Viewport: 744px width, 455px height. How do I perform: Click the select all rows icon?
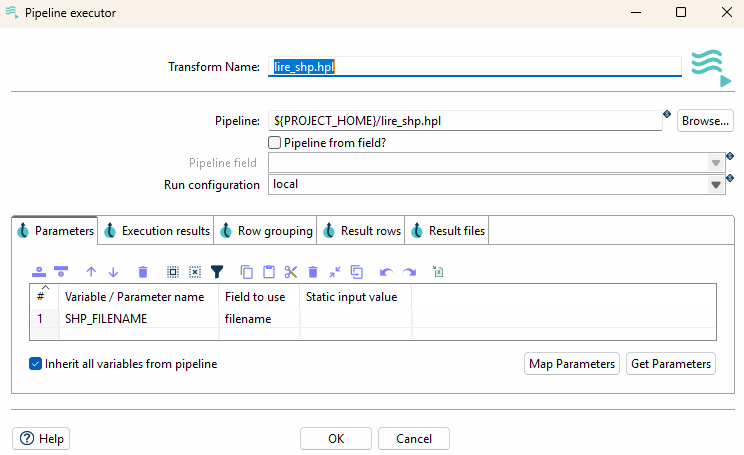click(172, 271)
